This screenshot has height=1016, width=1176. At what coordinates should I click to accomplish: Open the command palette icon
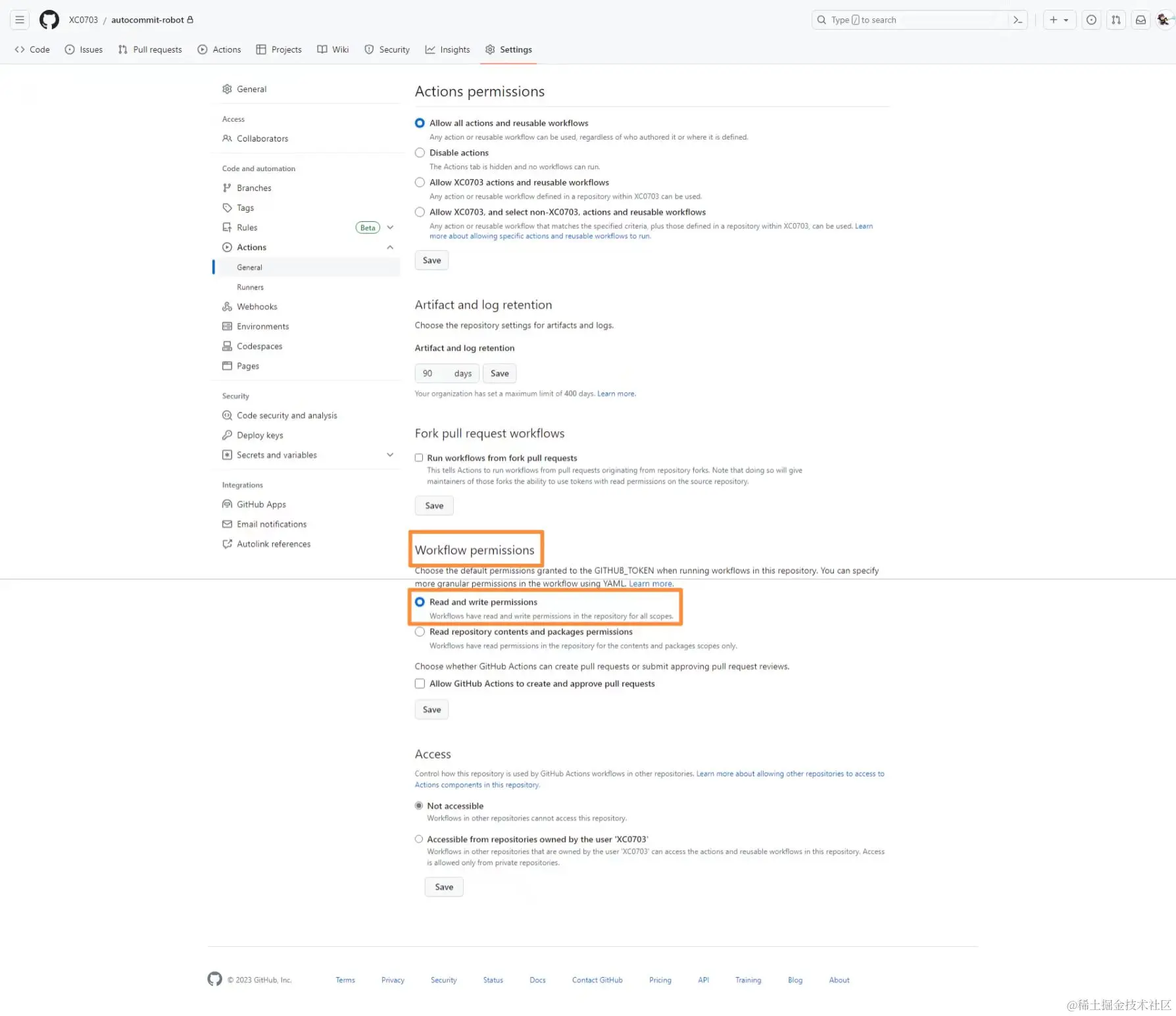pyautogui.click(x=1017, y=20)
